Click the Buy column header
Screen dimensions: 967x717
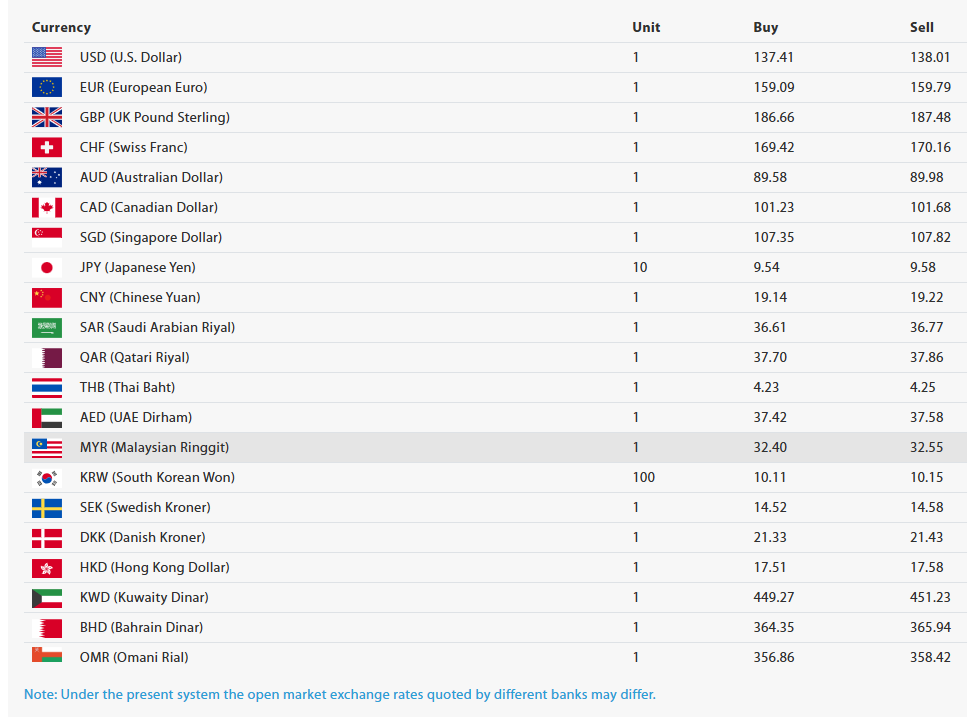click(x=765, y=27)
